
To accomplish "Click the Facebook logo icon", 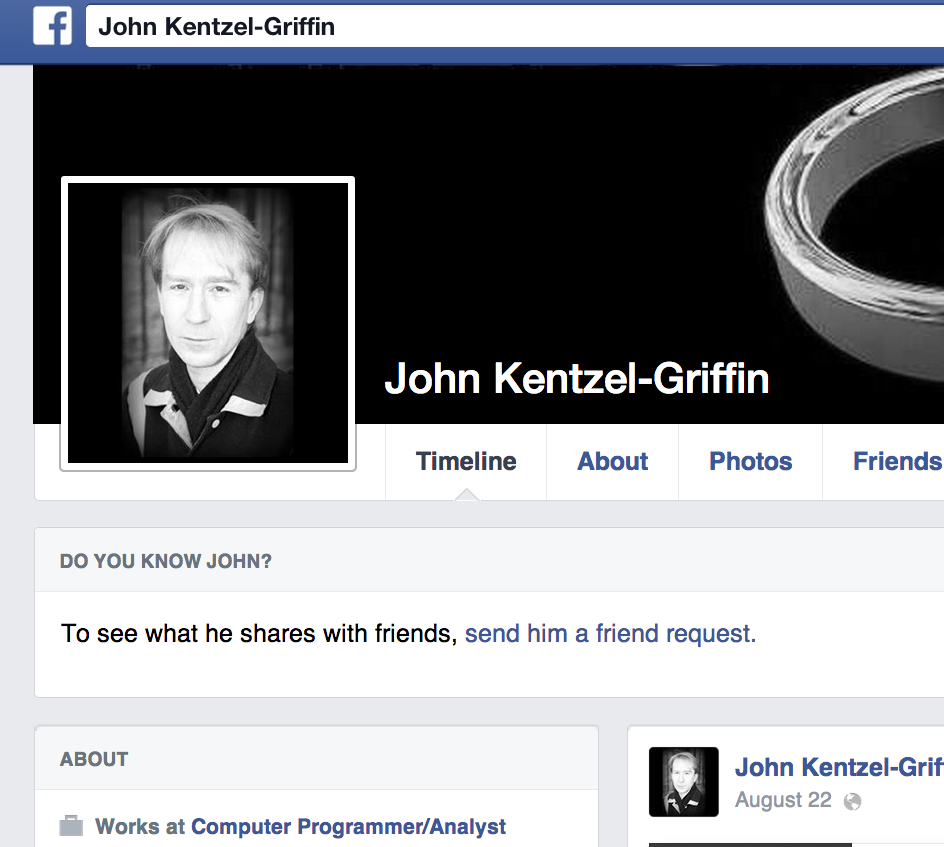I will coord(52,25).
